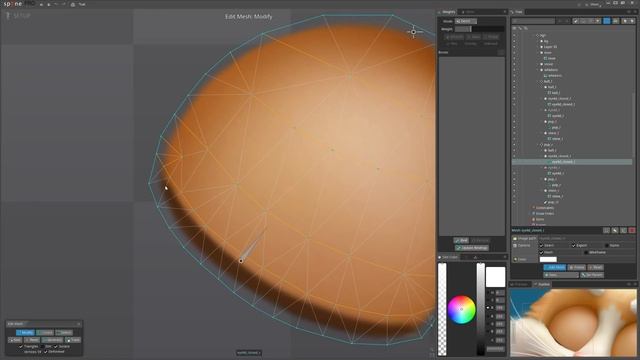Click Reset in the Edit Mesh dialog

(x=32, y=340)
